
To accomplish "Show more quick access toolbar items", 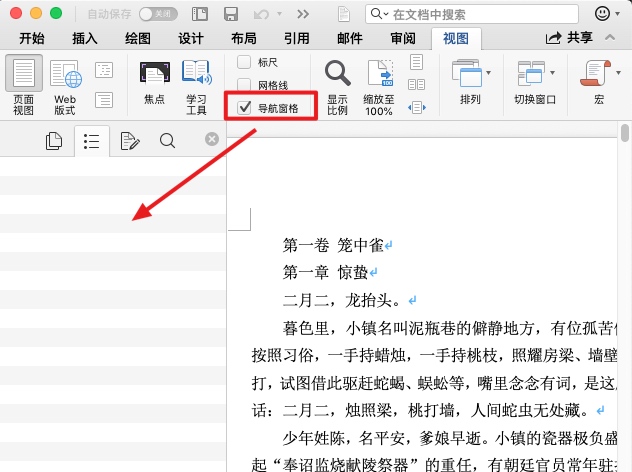I will coord(303,14).
